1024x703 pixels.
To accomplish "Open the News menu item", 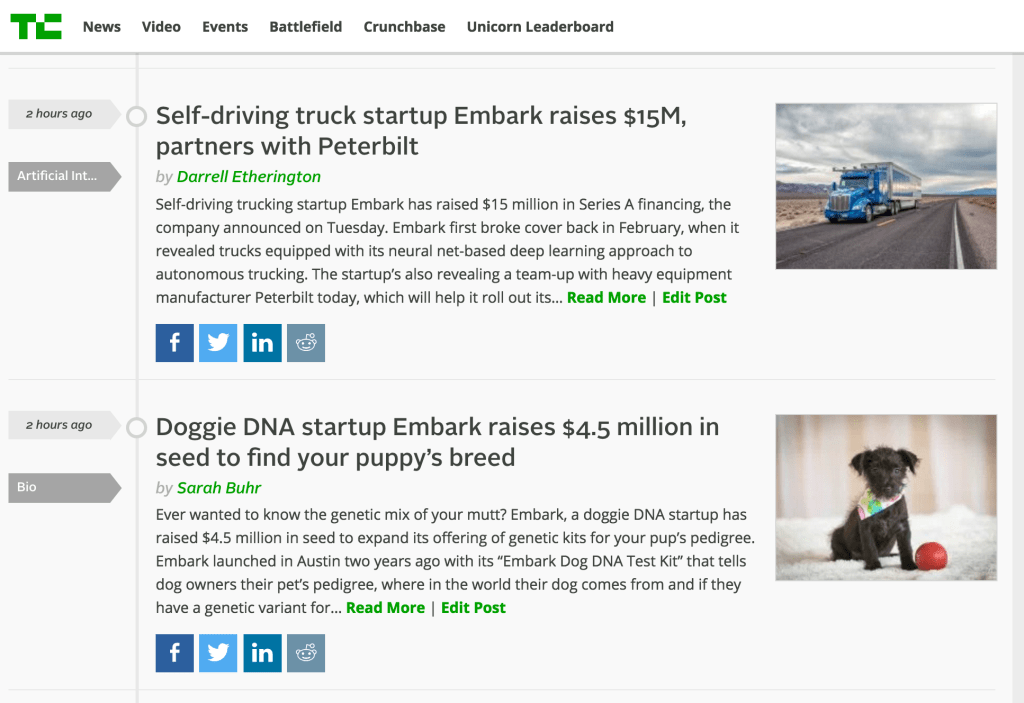I will [102, 27].
